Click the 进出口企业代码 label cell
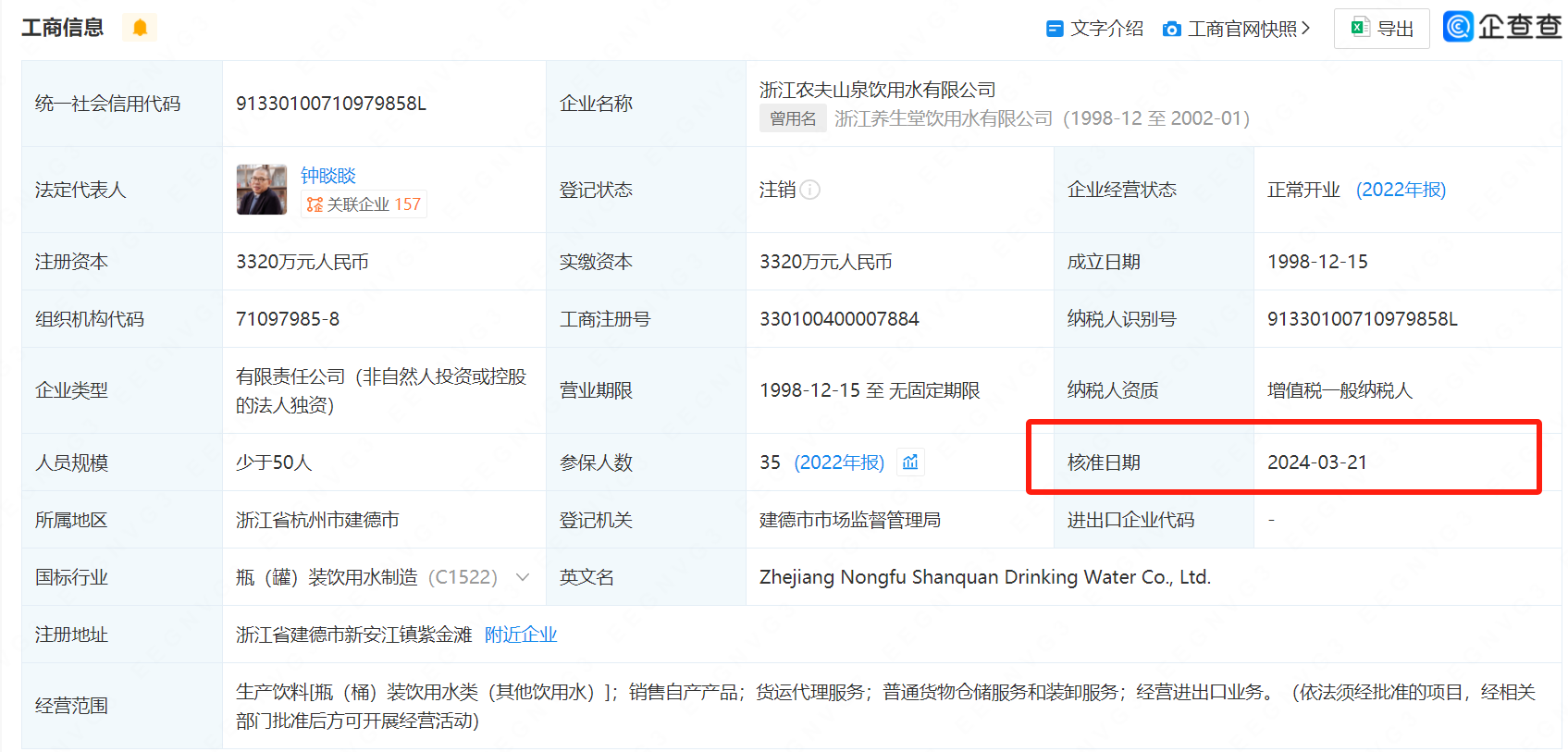 click(1154, 520)
